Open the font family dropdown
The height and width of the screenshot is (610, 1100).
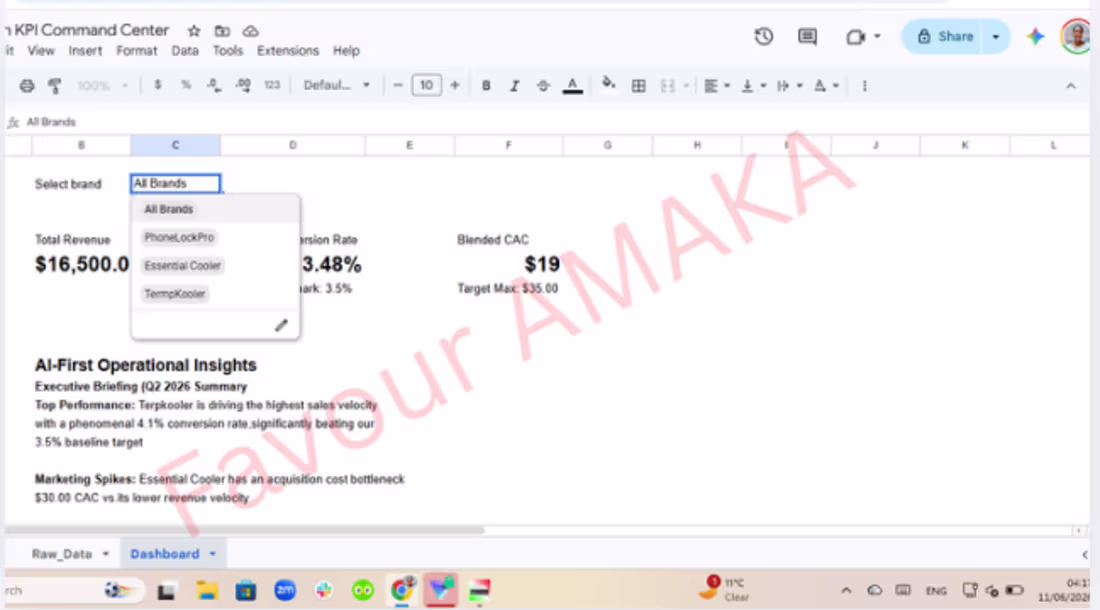coord(336,85)
